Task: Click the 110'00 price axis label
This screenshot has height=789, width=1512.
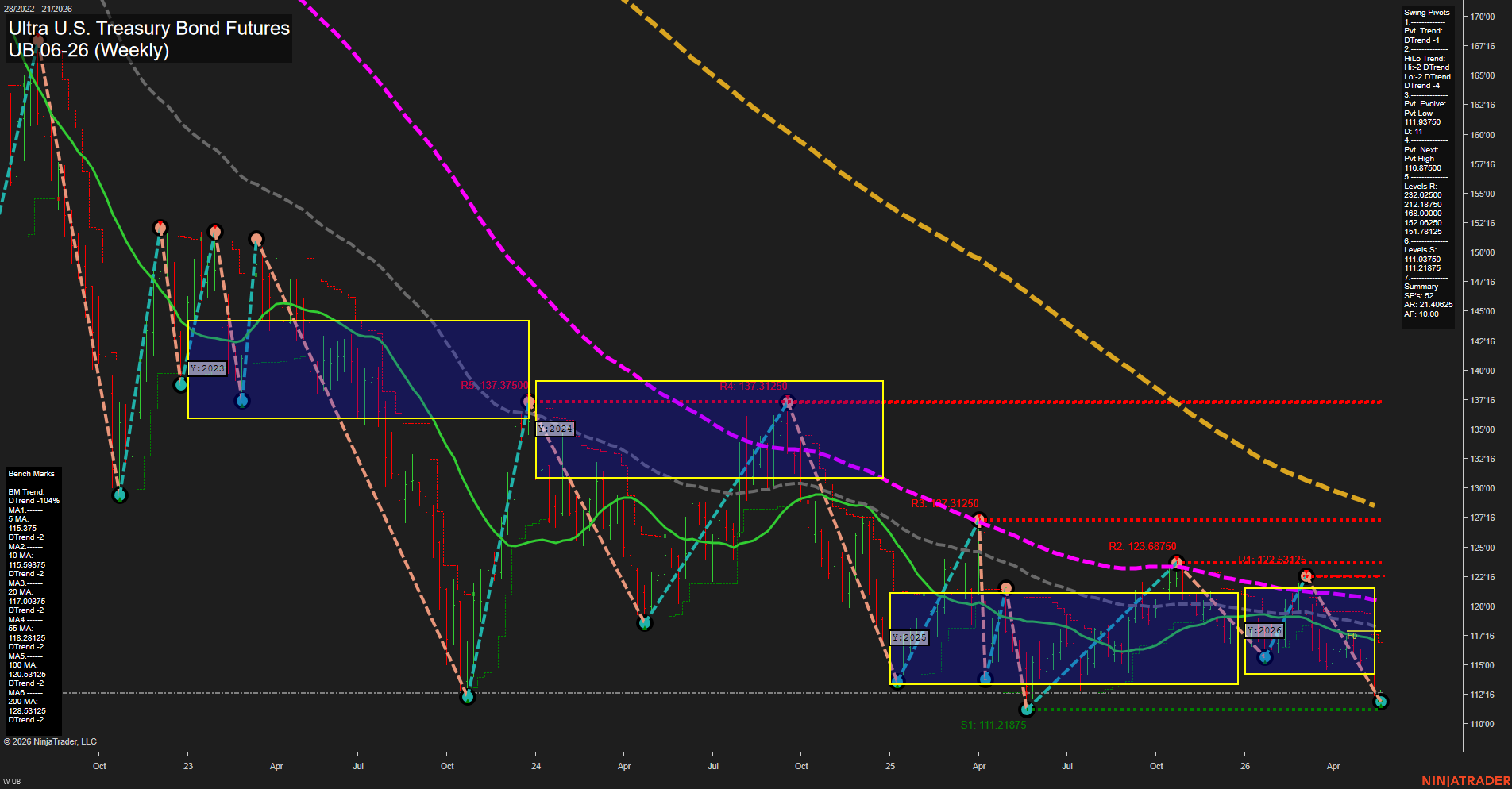Action: [x=1483, y=724]
